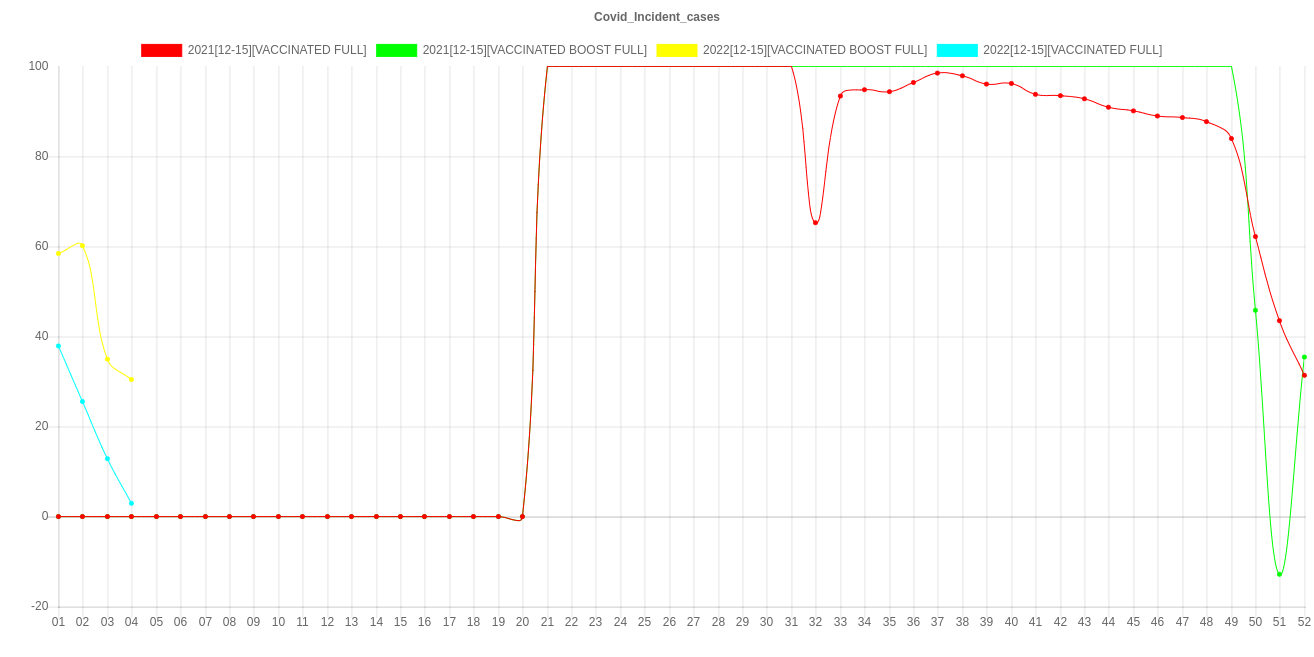
Task: Click the green data point at week 52
Action: (1304, 357)
